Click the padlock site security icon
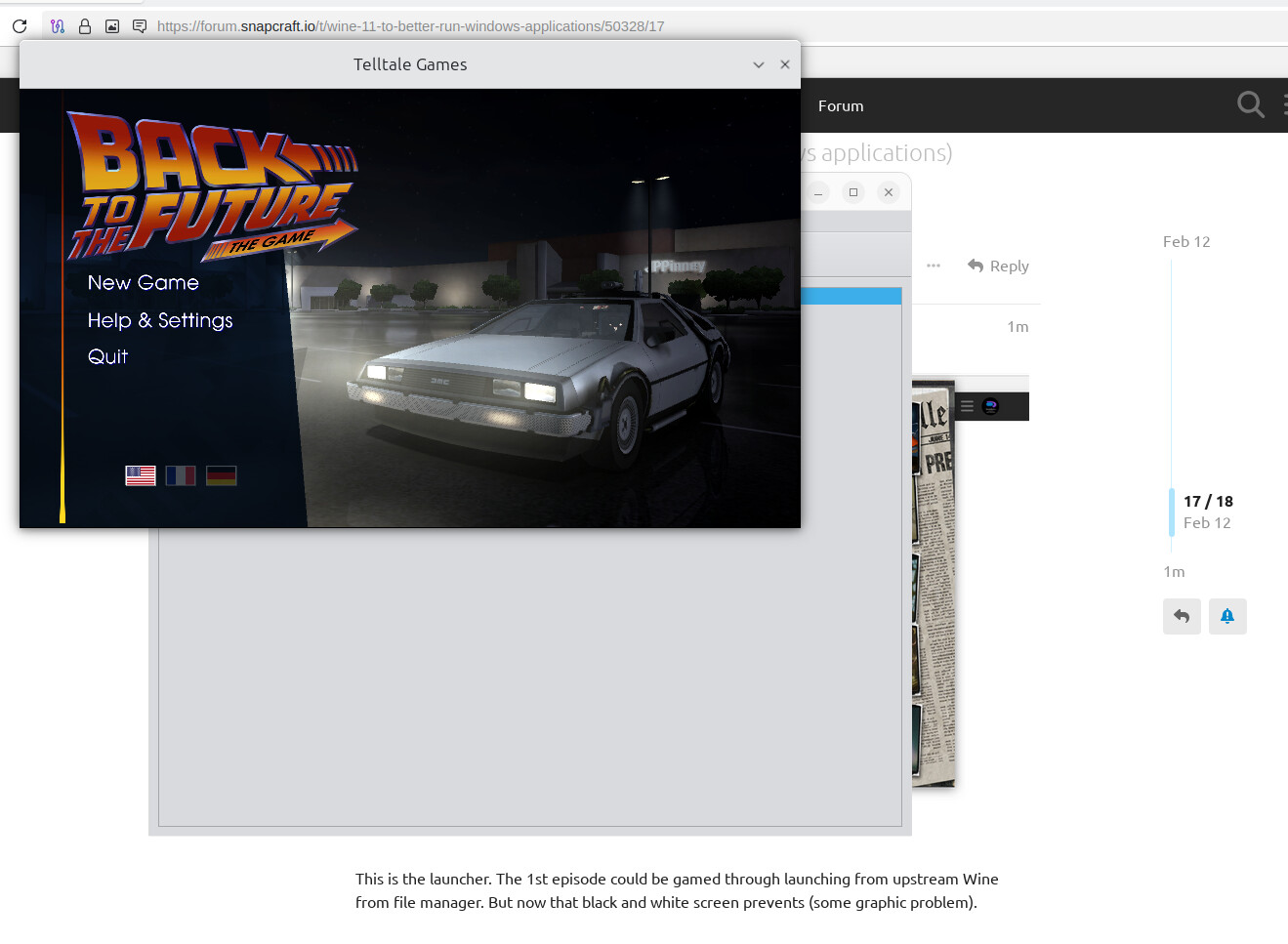This screenshot has width=1288, height=944. point(85,26)
